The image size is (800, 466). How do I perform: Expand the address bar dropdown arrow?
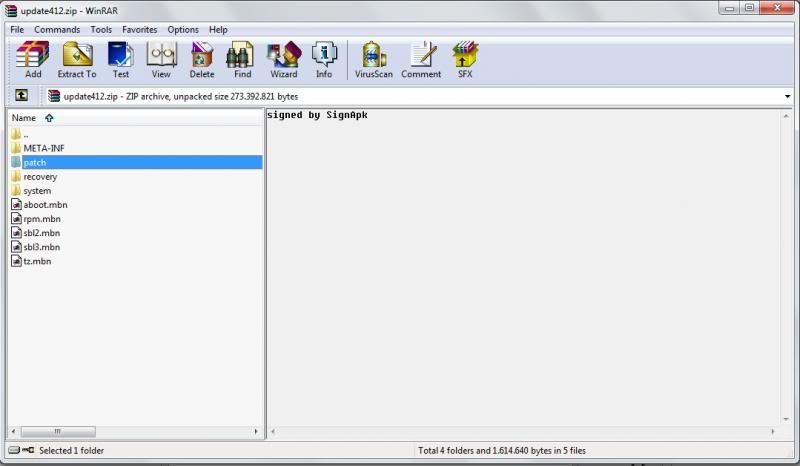pos(787,96)
